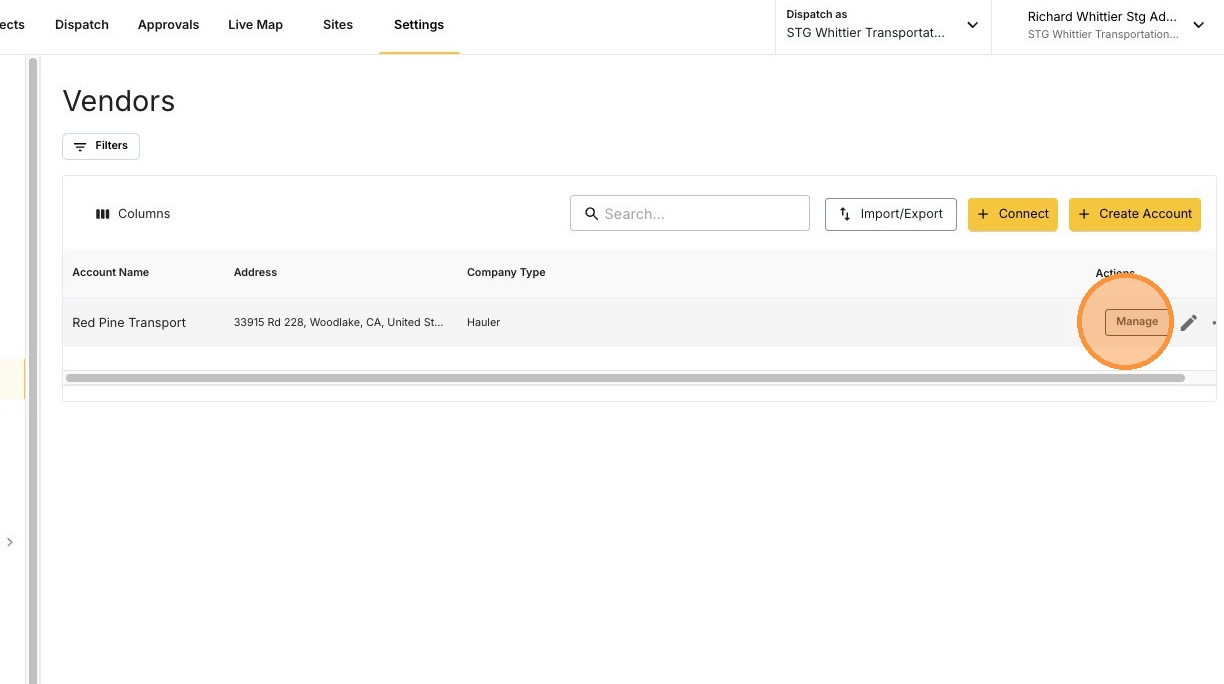Click the Hauler company type cell
1224x684 pixels.
click(484, 323)
